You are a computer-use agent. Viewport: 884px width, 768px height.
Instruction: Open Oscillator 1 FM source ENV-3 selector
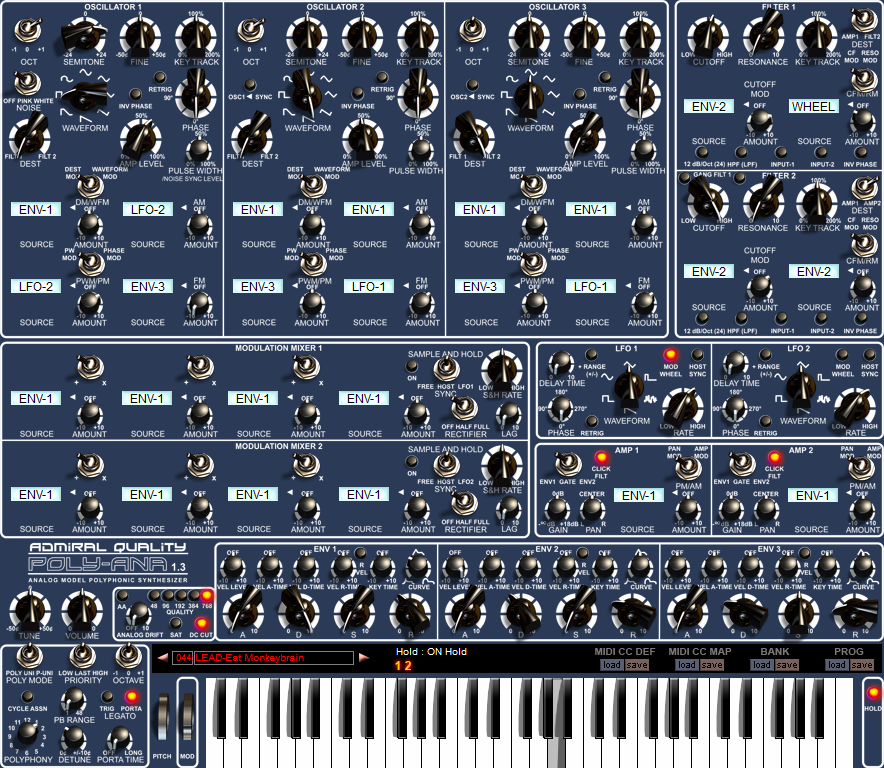[x=148, y=286]
